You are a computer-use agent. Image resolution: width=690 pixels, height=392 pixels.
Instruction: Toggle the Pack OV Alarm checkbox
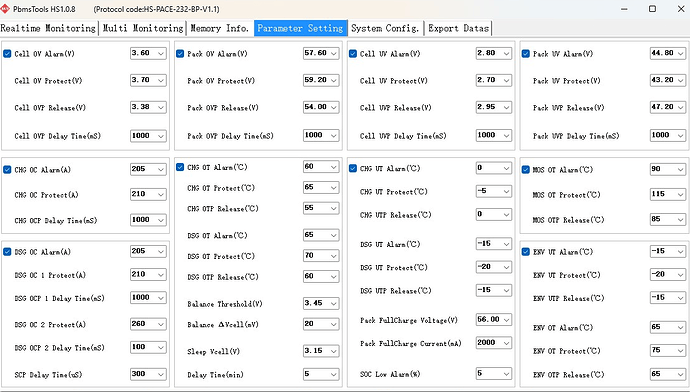point(180,54)
